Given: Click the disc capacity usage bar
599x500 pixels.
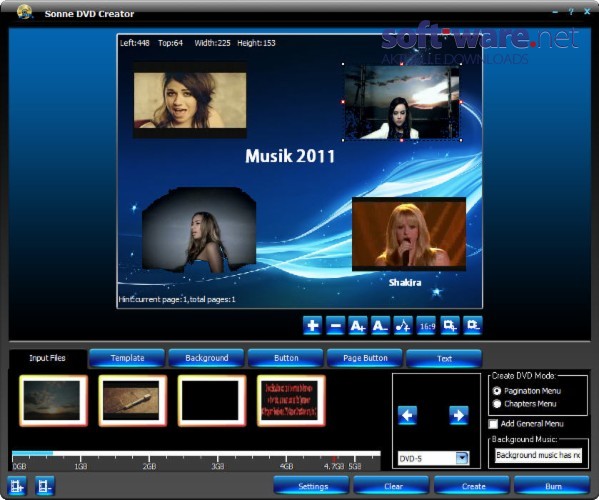Looking at the screenshot, I should coord(196,454).
